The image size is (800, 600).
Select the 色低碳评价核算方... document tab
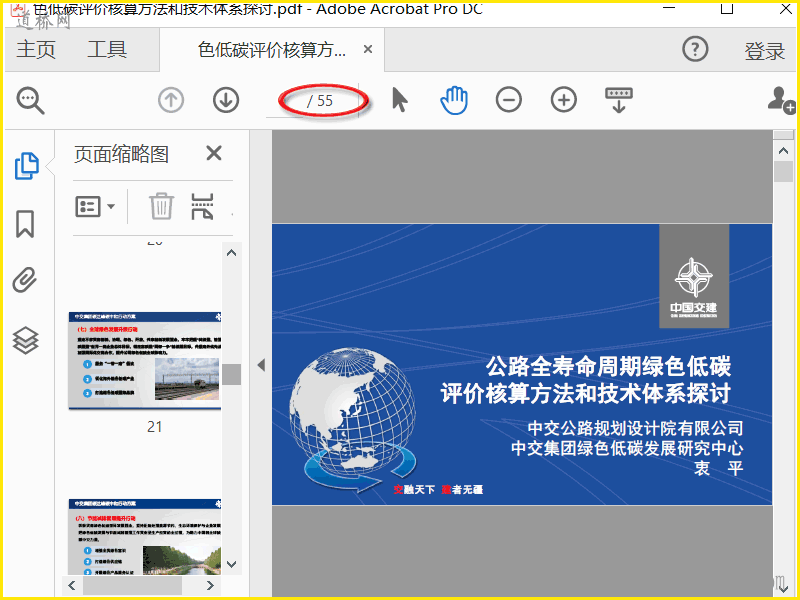point(272,49)
